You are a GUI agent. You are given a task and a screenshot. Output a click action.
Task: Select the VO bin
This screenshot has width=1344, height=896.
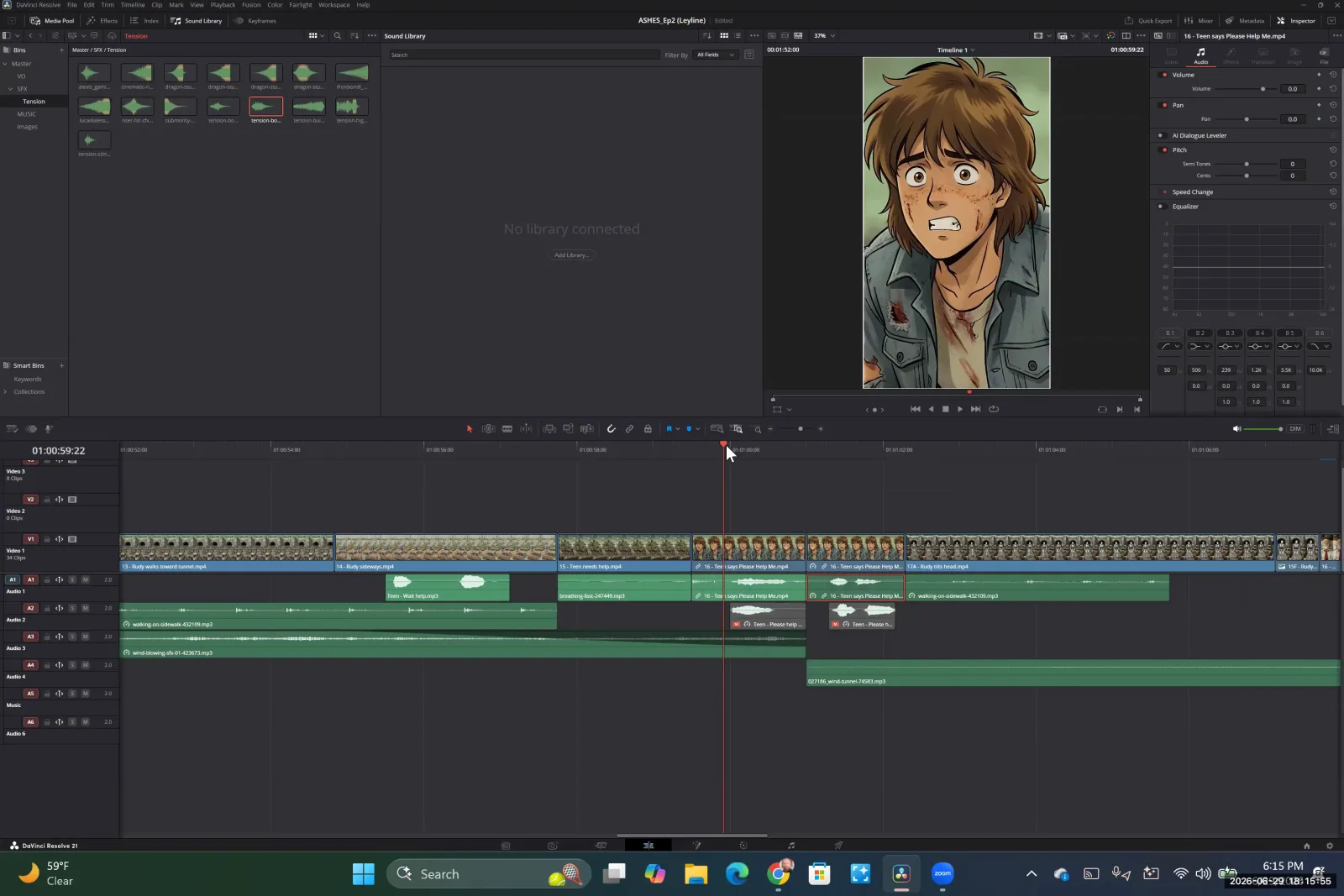click(x=21, y=76)
